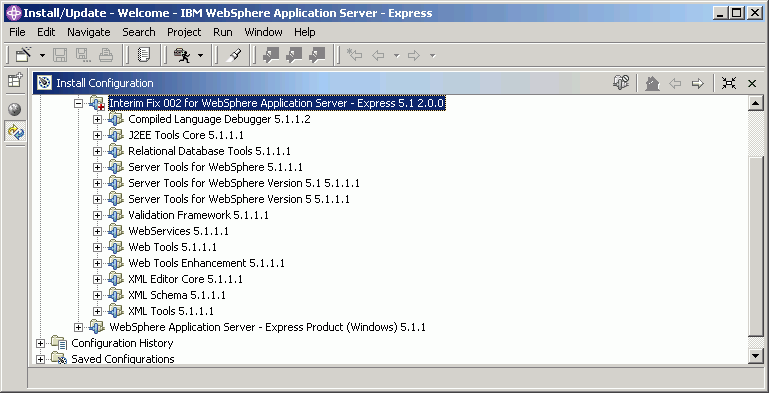Screen dimensions: 769x393
Task: Click the first pin toolbar icon
Action: click(x=271, y=55)
